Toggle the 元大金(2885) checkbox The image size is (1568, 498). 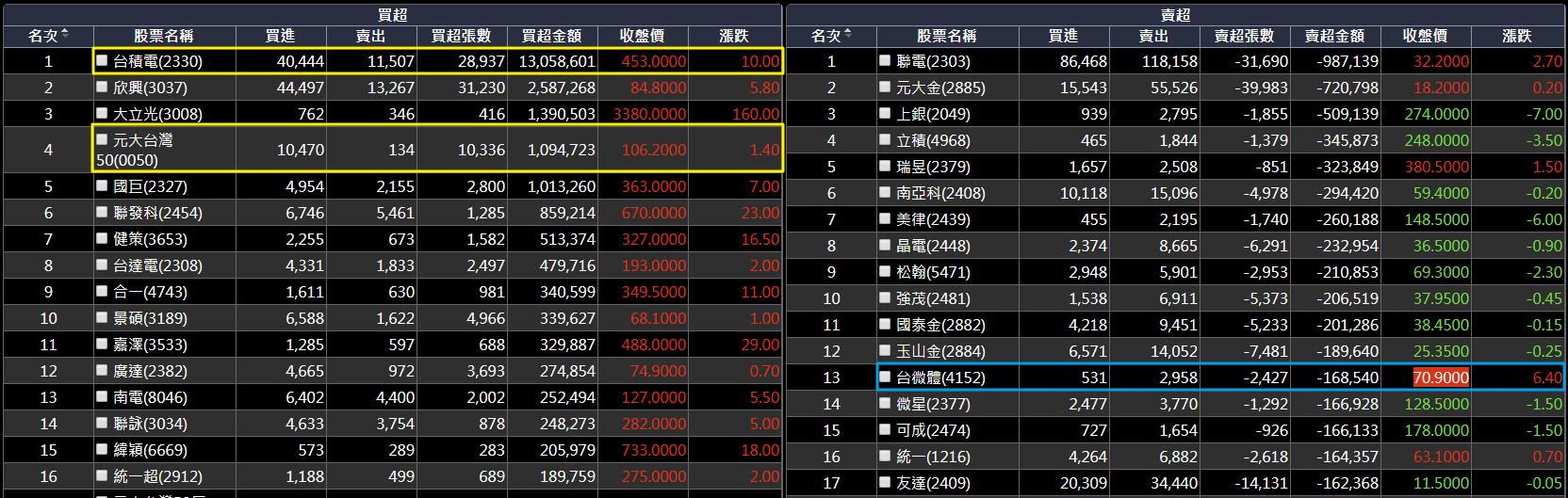tap(885, 87)
